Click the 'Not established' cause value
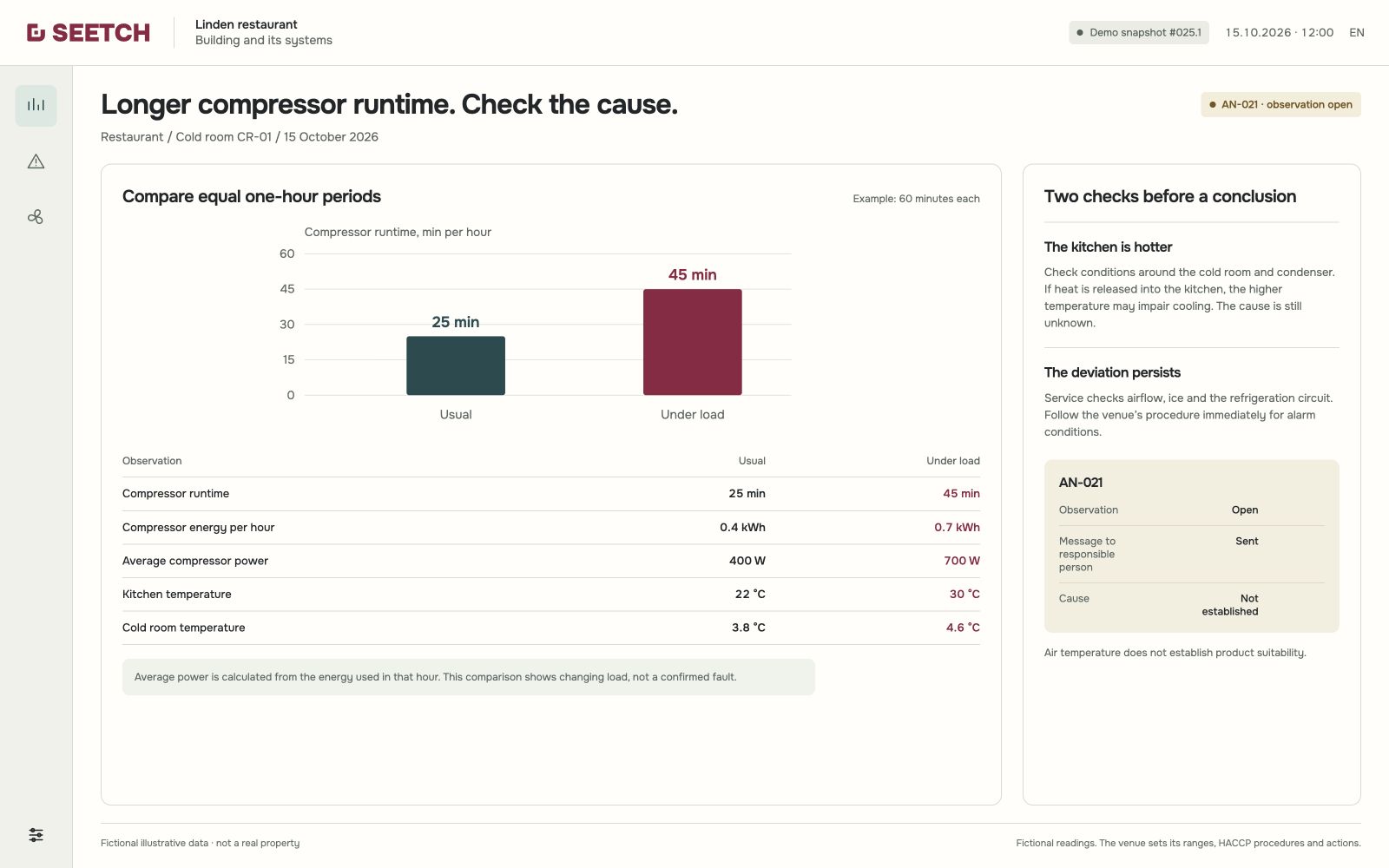Screen dimensions: 1389x868 [x=1230, y=605]
